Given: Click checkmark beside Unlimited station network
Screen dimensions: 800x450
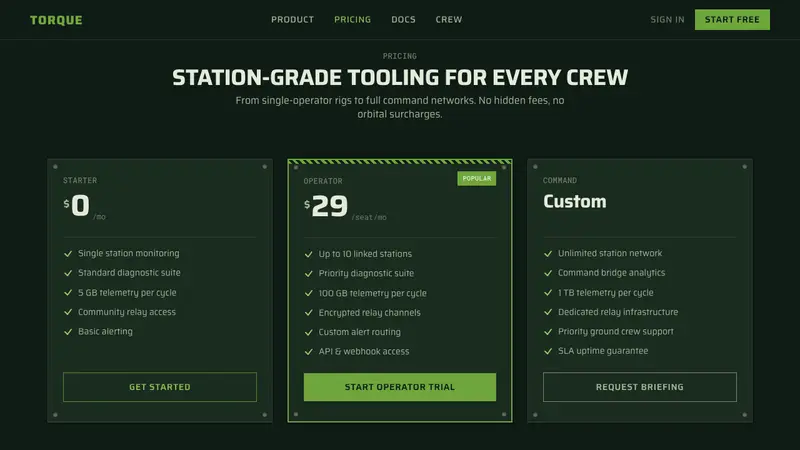Looking at the screenshot, I should 548,254.
